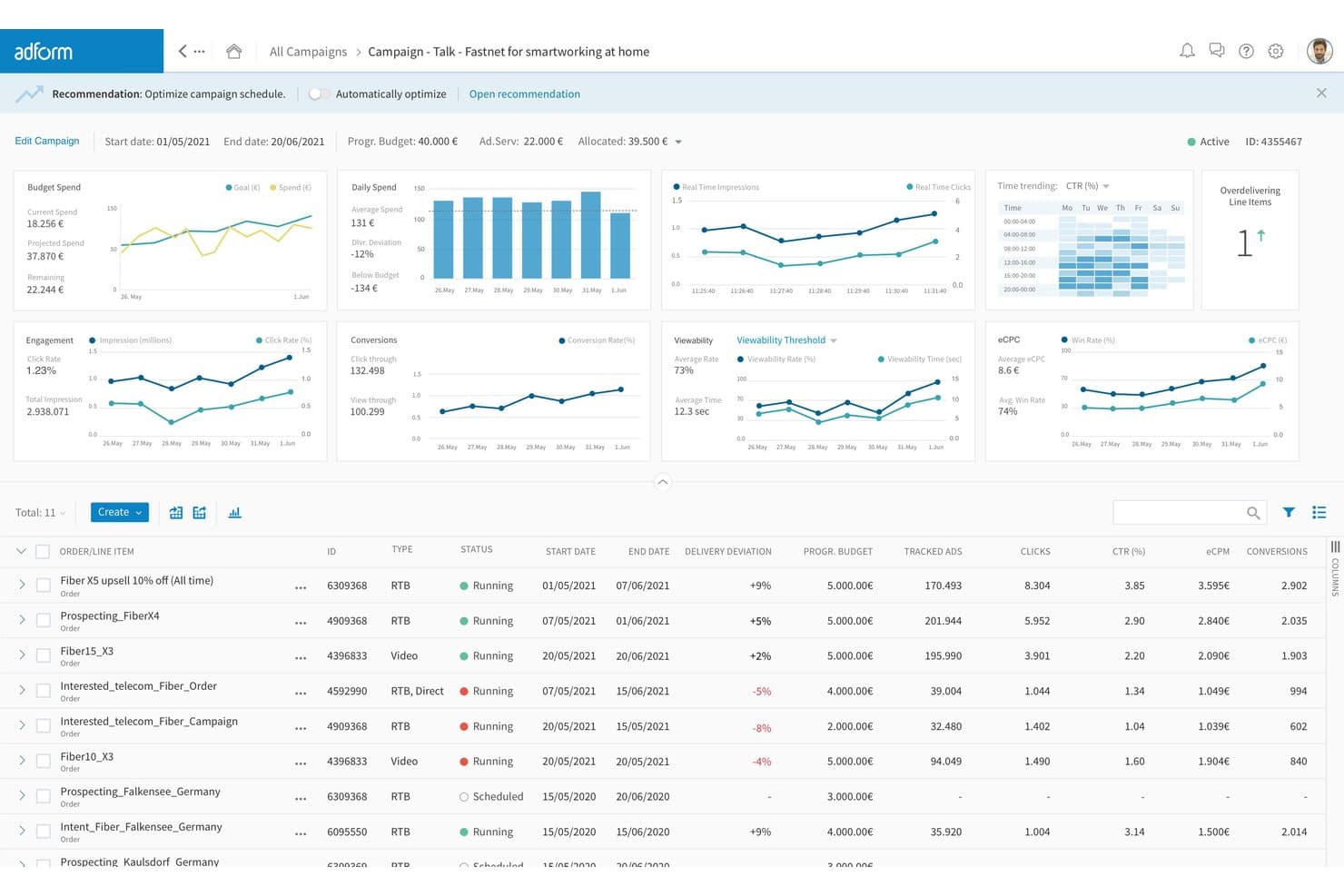
Task: Go back using the left arrow
Action: coord(183,51)
